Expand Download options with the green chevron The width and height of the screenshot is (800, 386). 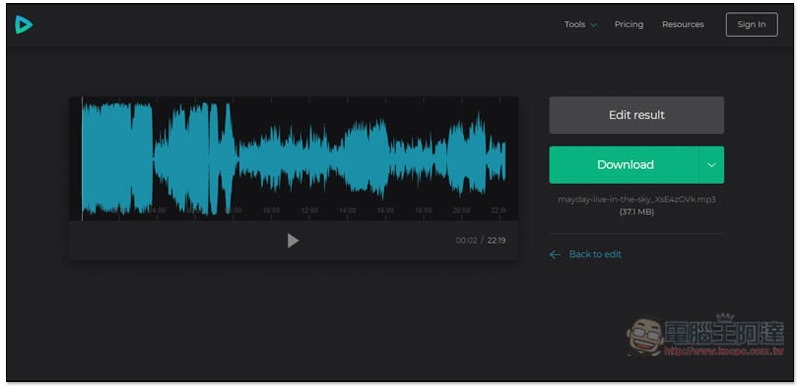tap(711, 165)
